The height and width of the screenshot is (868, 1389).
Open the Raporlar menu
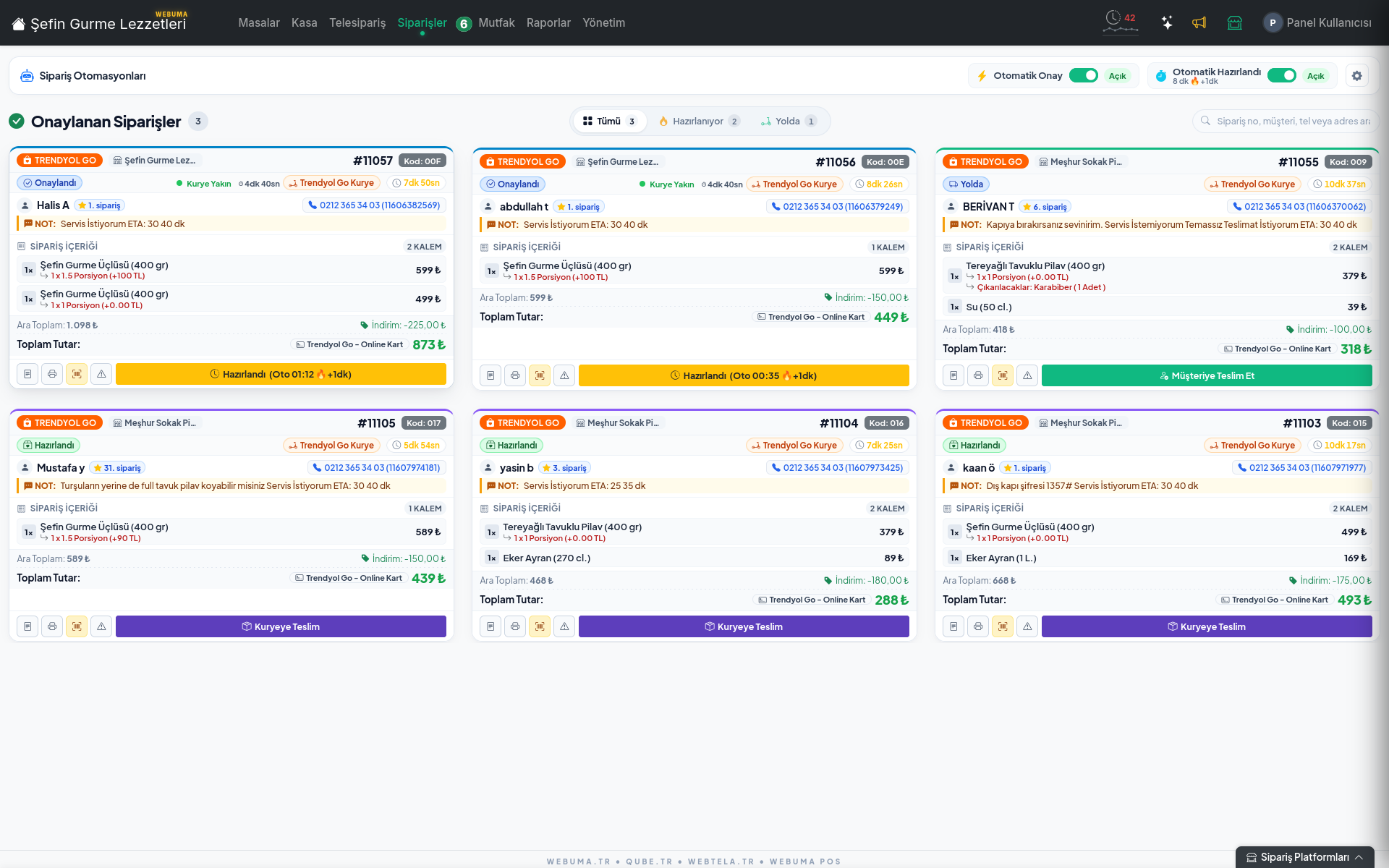pyautogui.click(x=548, y=23)
